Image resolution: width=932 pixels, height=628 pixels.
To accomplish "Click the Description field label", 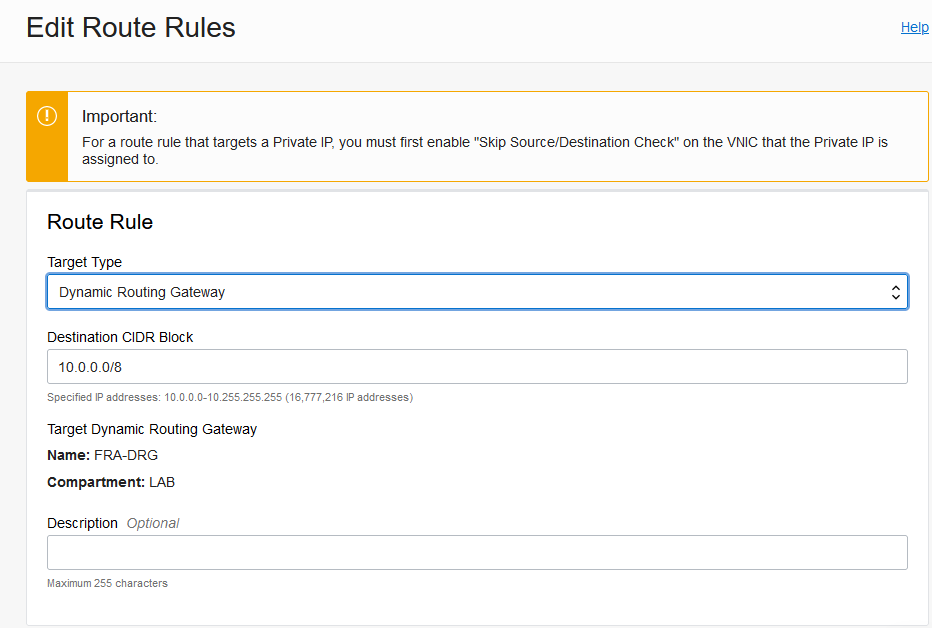I will point(82,523).
